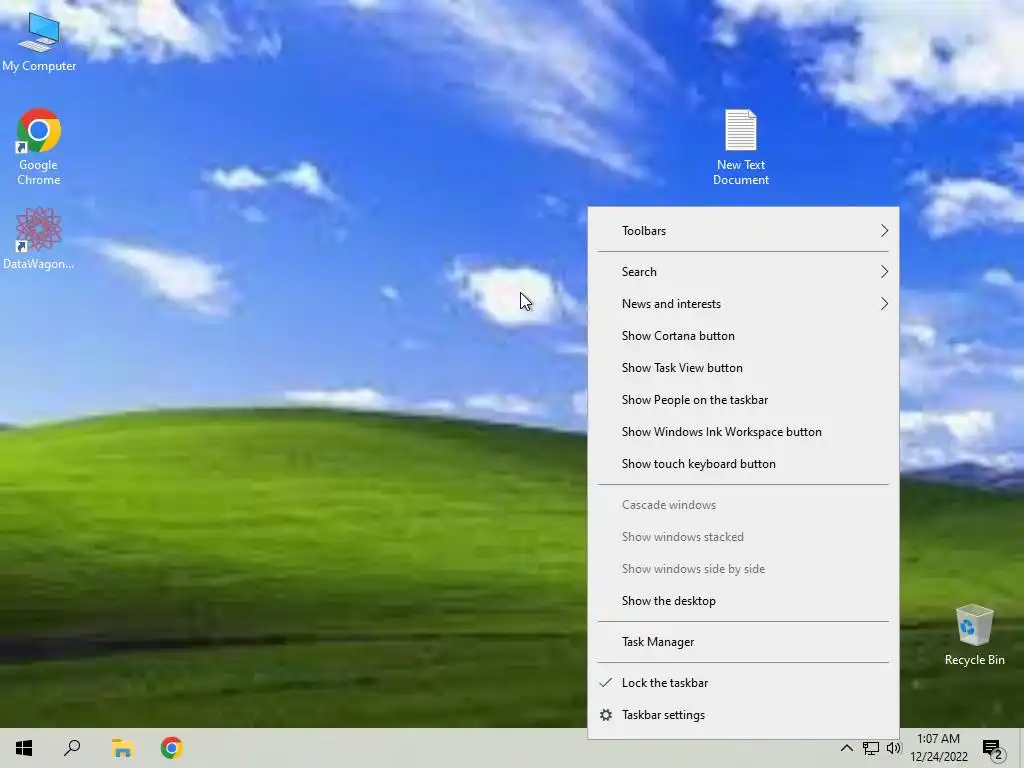Open Task Manager from the context menu
The height and width of the screenshot is (768, 1024).
743,642
